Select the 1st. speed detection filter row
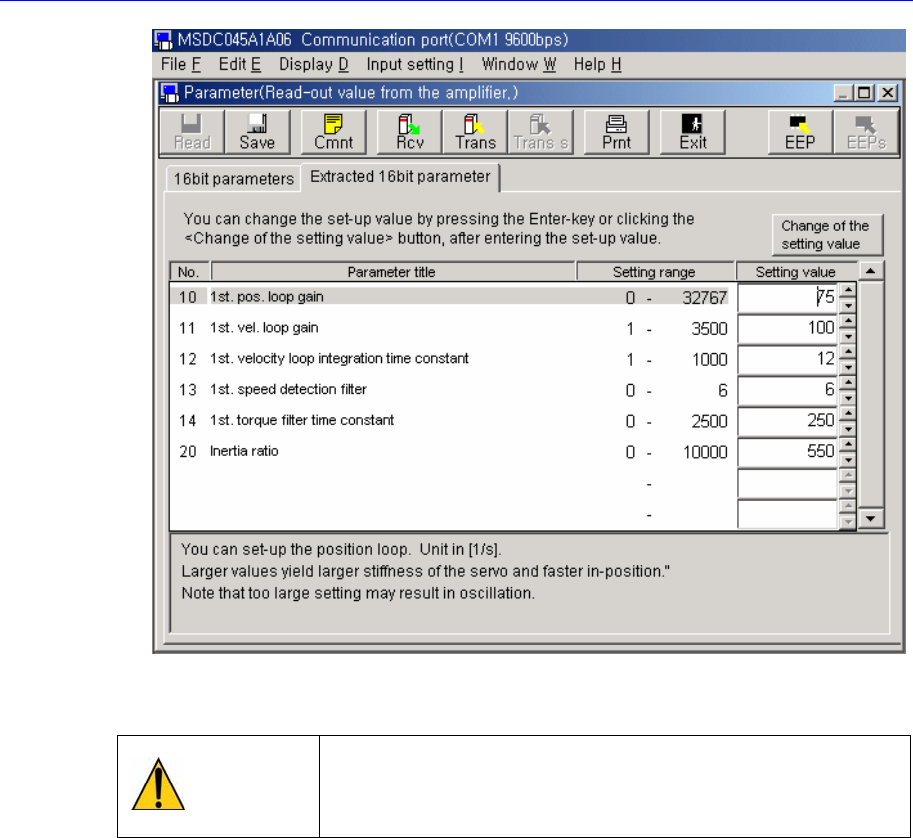The width and height of the screenshot is (913, 838). (x=452, y=390)
